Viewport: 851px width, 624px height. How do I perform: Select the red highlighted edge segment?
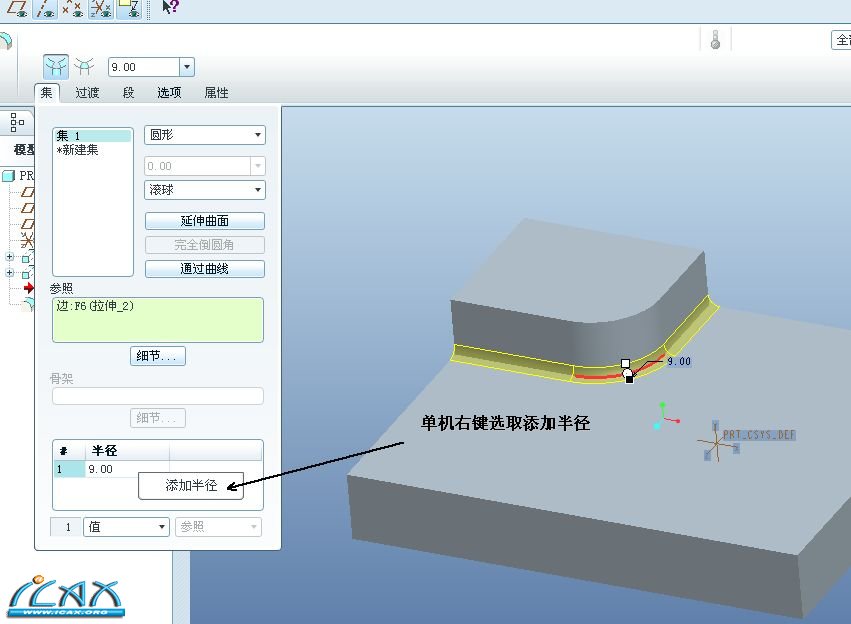point(600,375)
